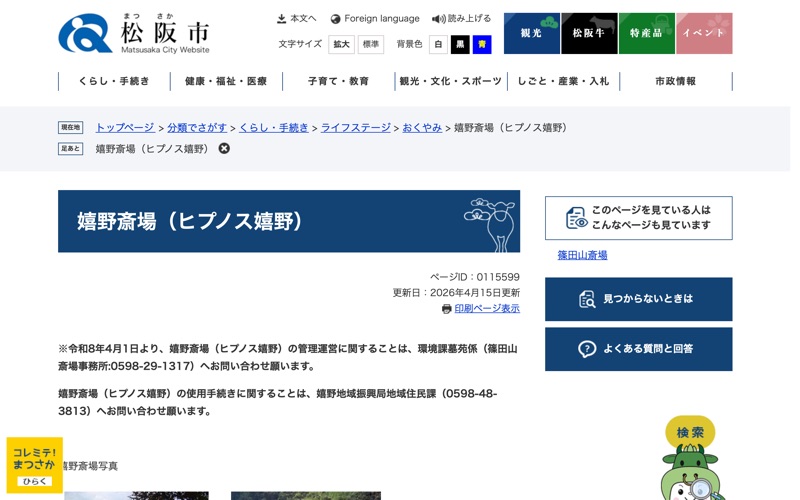Go to 分類でさがす breadcrumb link
800x500 pixels.
tap(197, 128)
